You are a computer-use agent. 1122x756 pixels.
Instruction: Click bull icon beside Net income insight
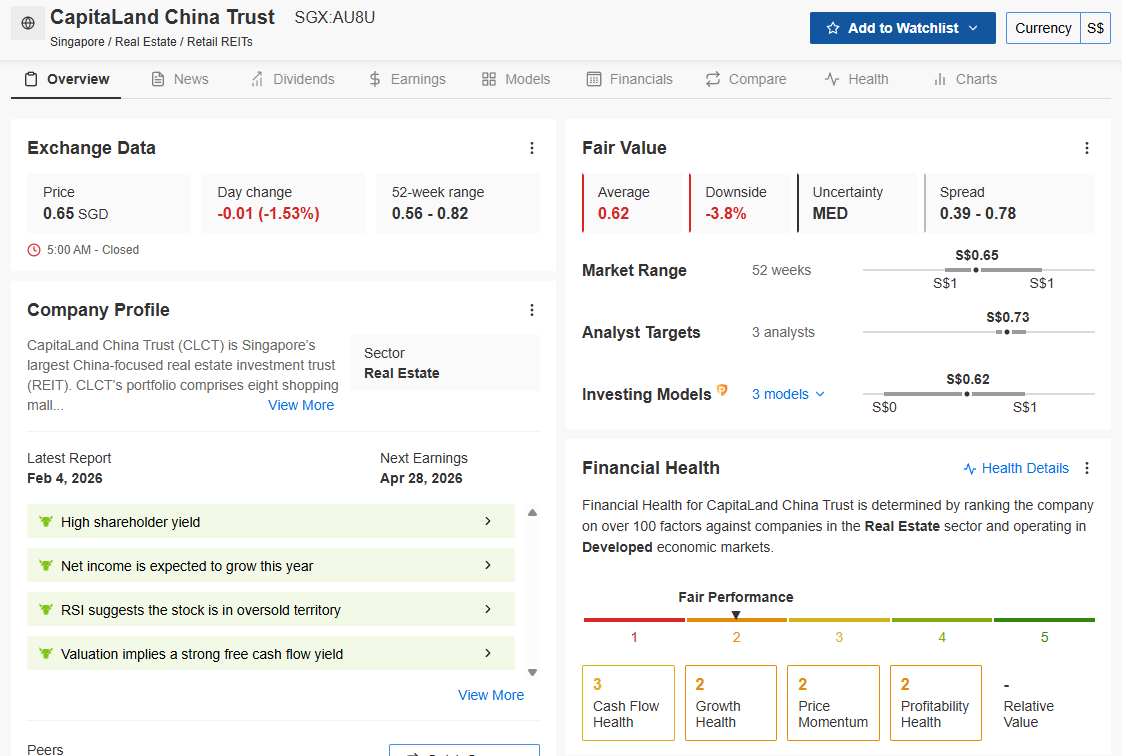pyautogui.click(x=46, y=565)
